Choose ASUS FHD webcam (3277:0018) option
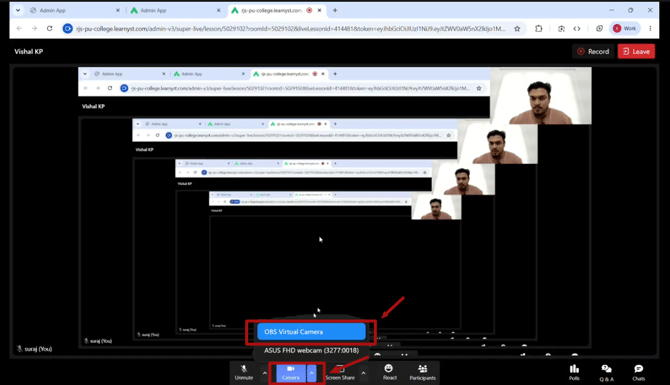670x385 pixels. pos(311,350)
